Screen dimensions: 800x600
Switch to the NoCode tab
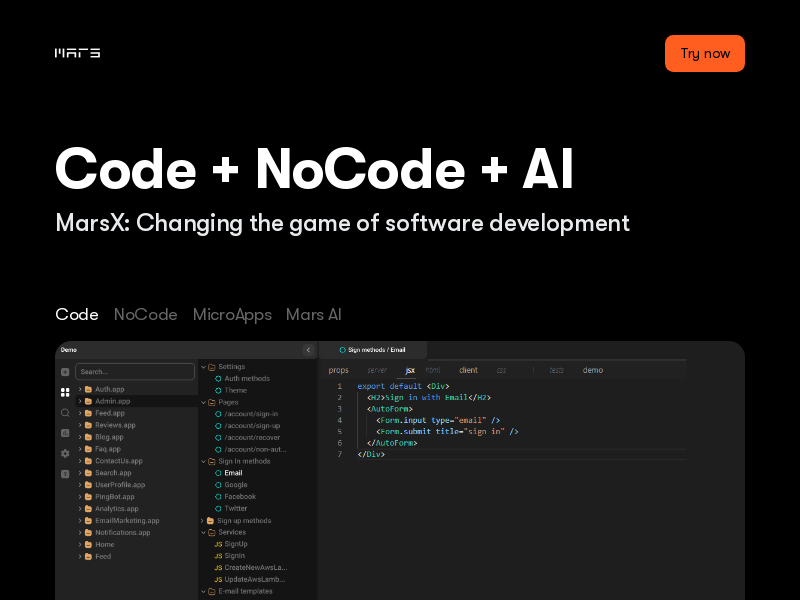pos(145,314)
